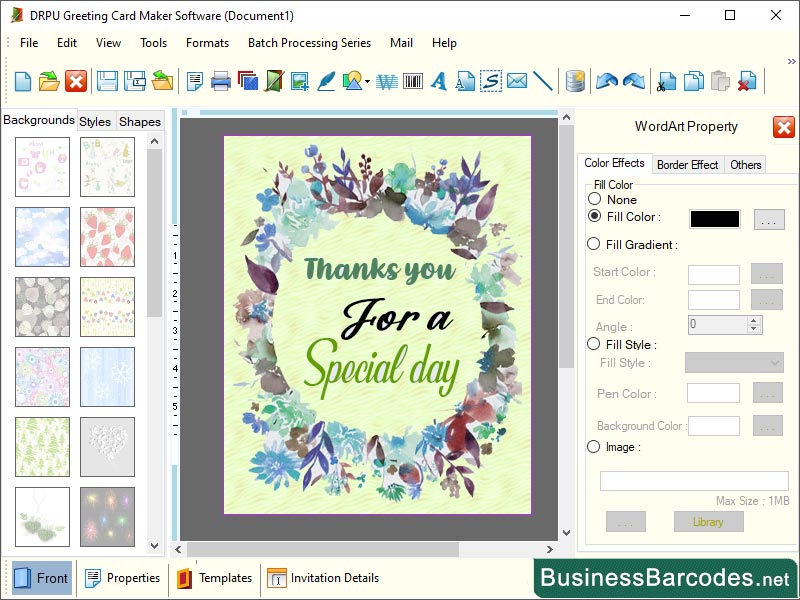
Task: Click the Library button
Action: [708, 521]
